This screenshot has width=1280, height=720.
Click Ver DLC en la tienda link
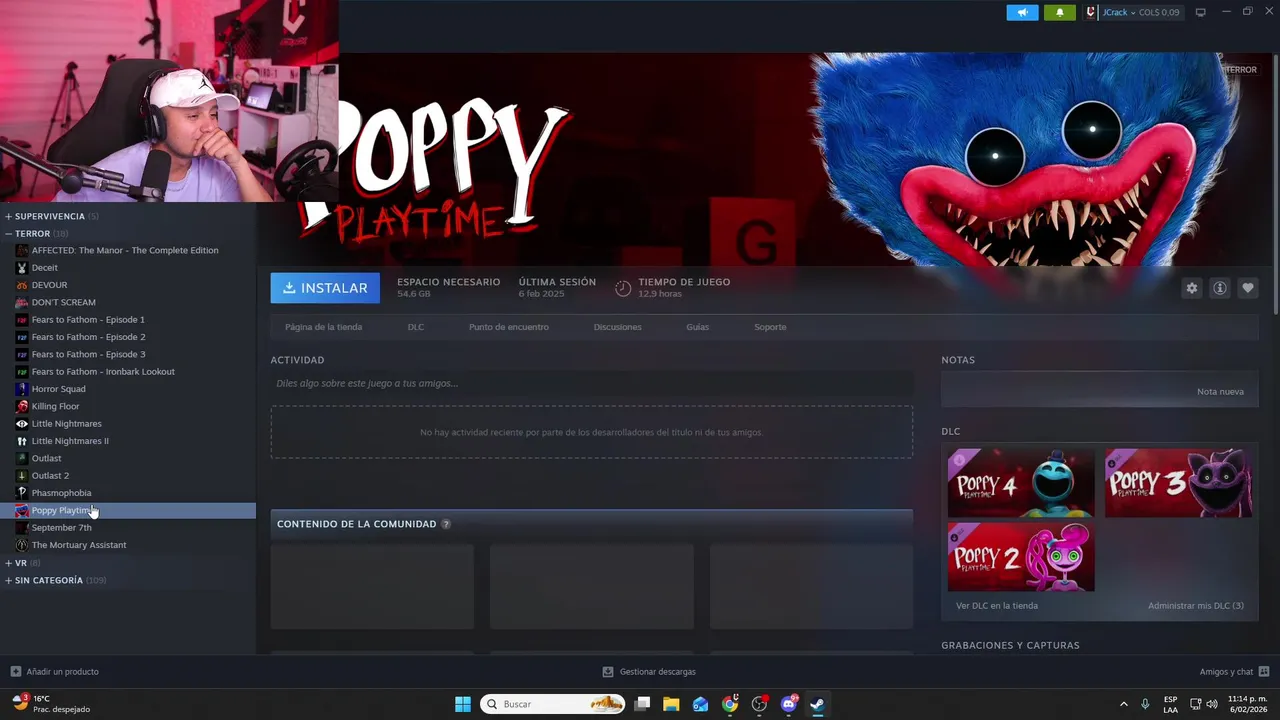[x=997, y=605]
